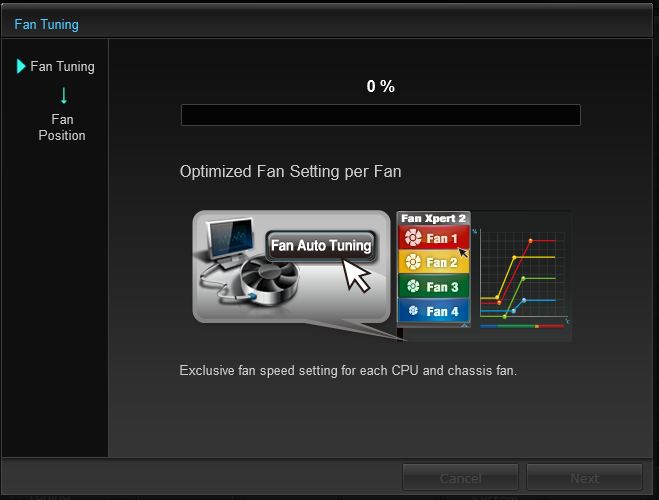Click the green down arrow in sidebar
Image resolution: width=659 pixels, height=500 pixels.
[x=64, y=95]
